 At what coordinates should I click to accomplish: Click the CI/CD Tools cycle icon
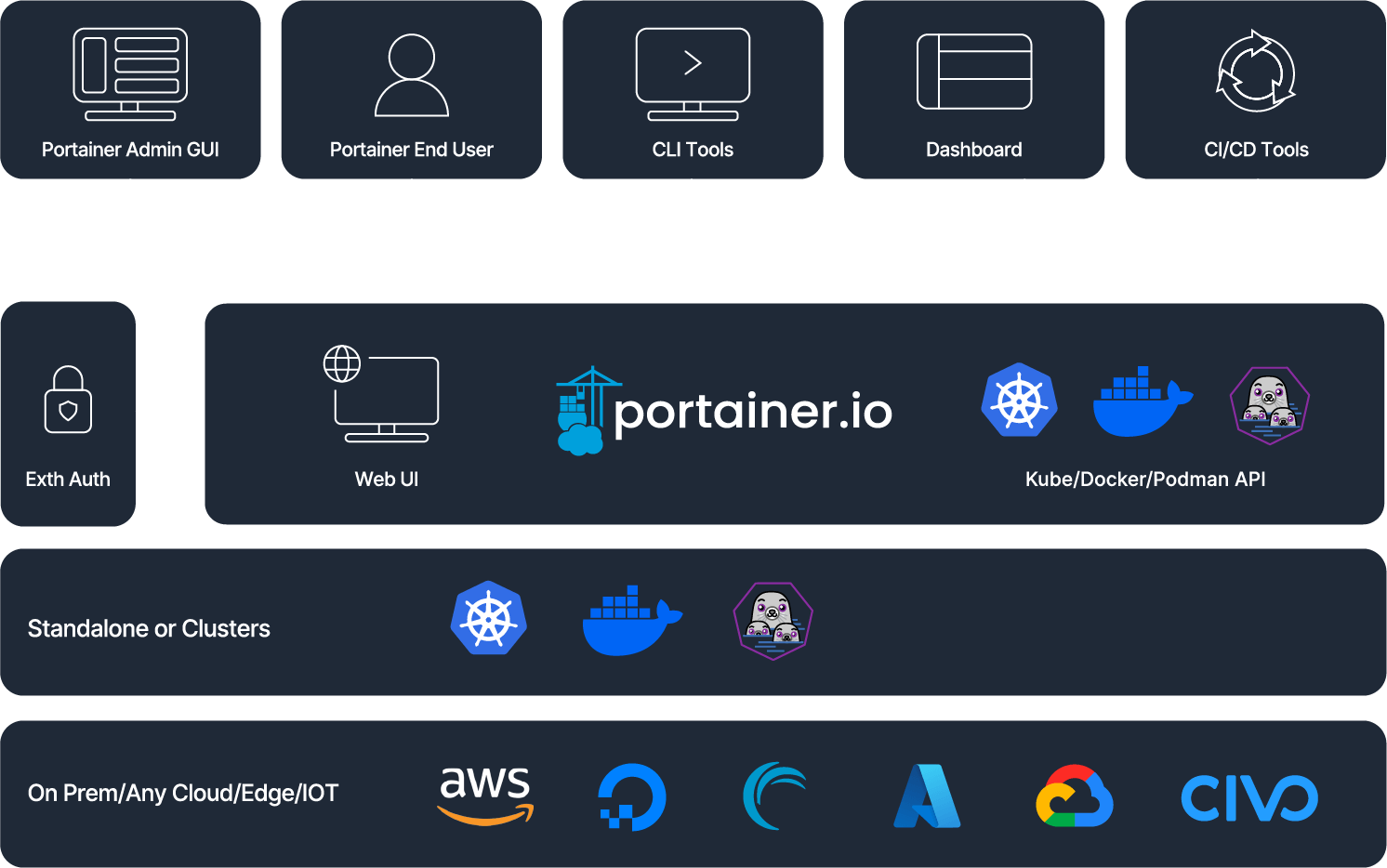pos(1256,72)
